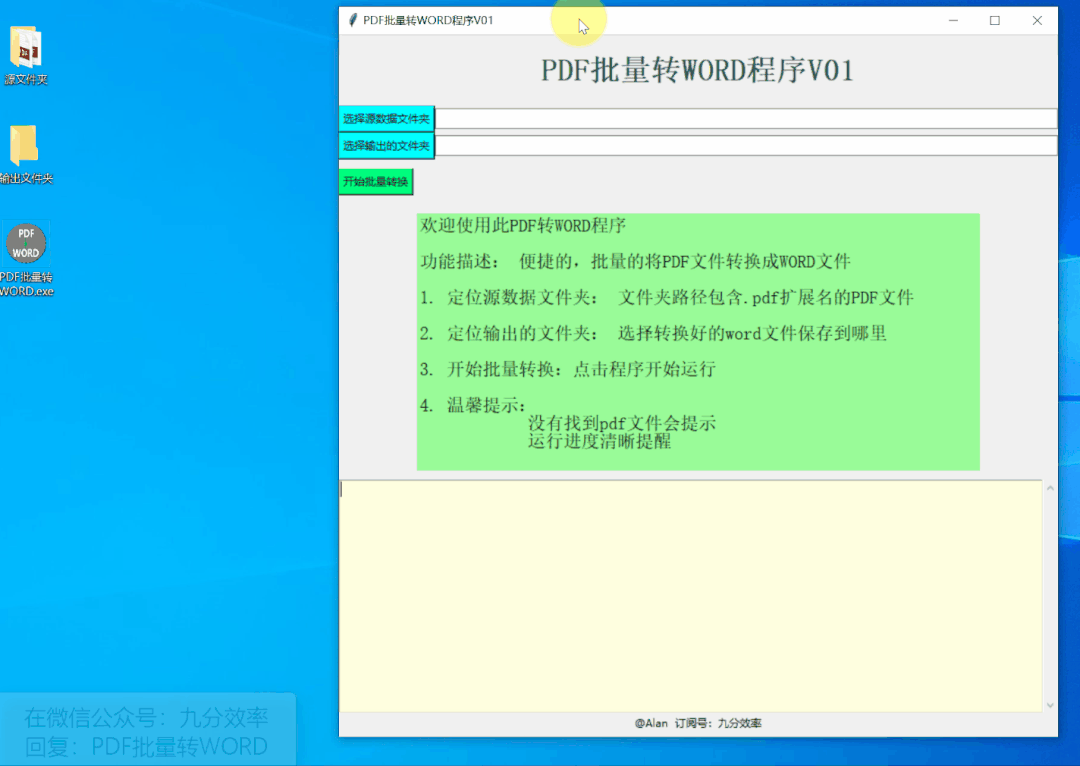The width and height of the screenshot is (1080, 766).
Task: Click the heading PDF批量转WORD程序V01
Action: click(697, 70)
